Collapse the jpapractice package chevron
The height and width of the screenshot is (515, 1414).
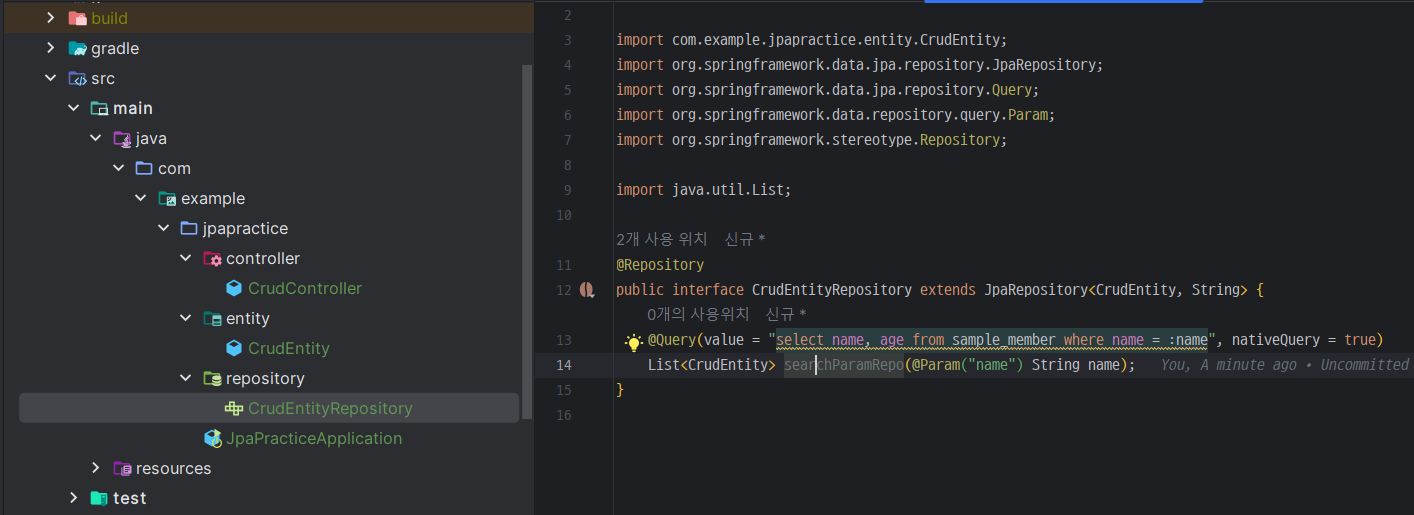pos(162,228)
